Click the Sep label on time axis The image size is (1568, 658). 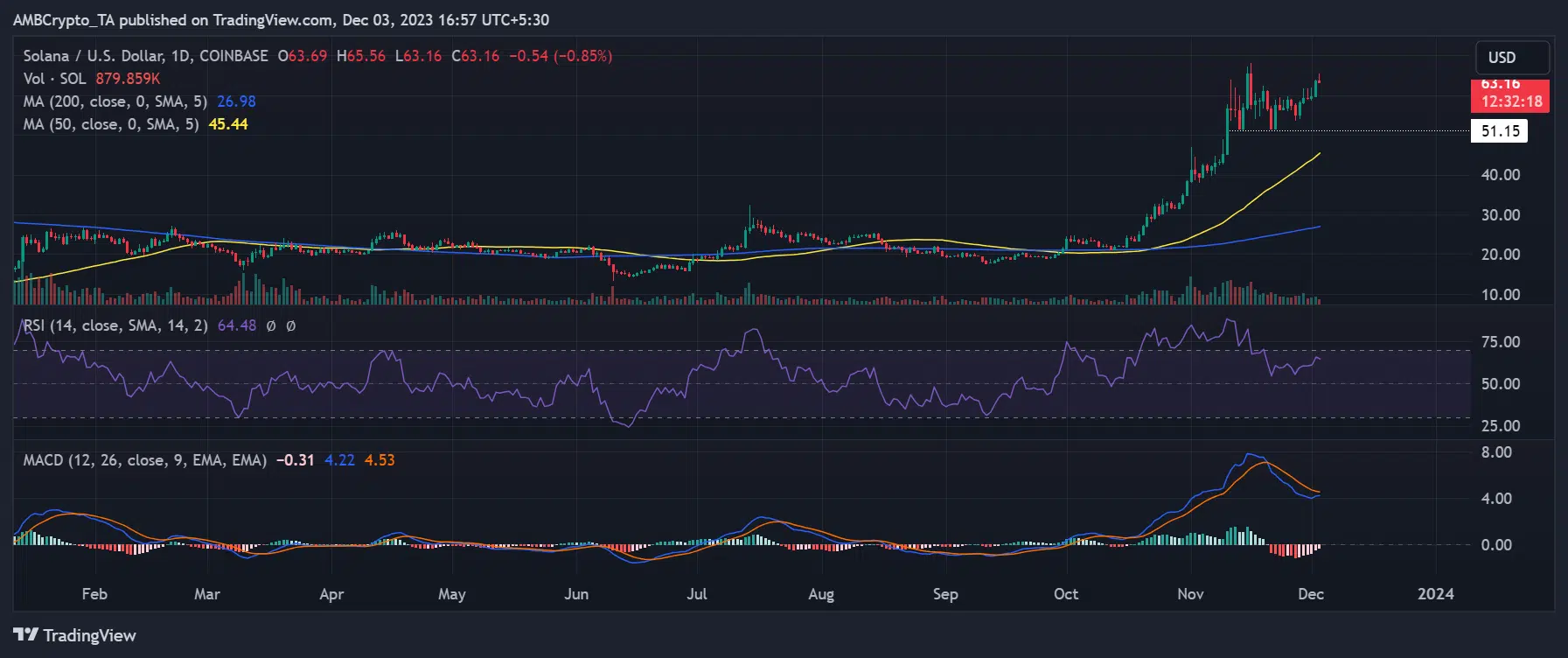[x=945, y=594]
